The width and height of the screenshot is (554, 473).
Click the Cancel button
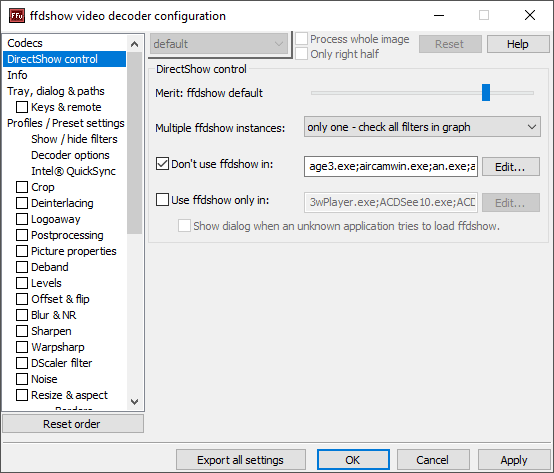(433, 460)
